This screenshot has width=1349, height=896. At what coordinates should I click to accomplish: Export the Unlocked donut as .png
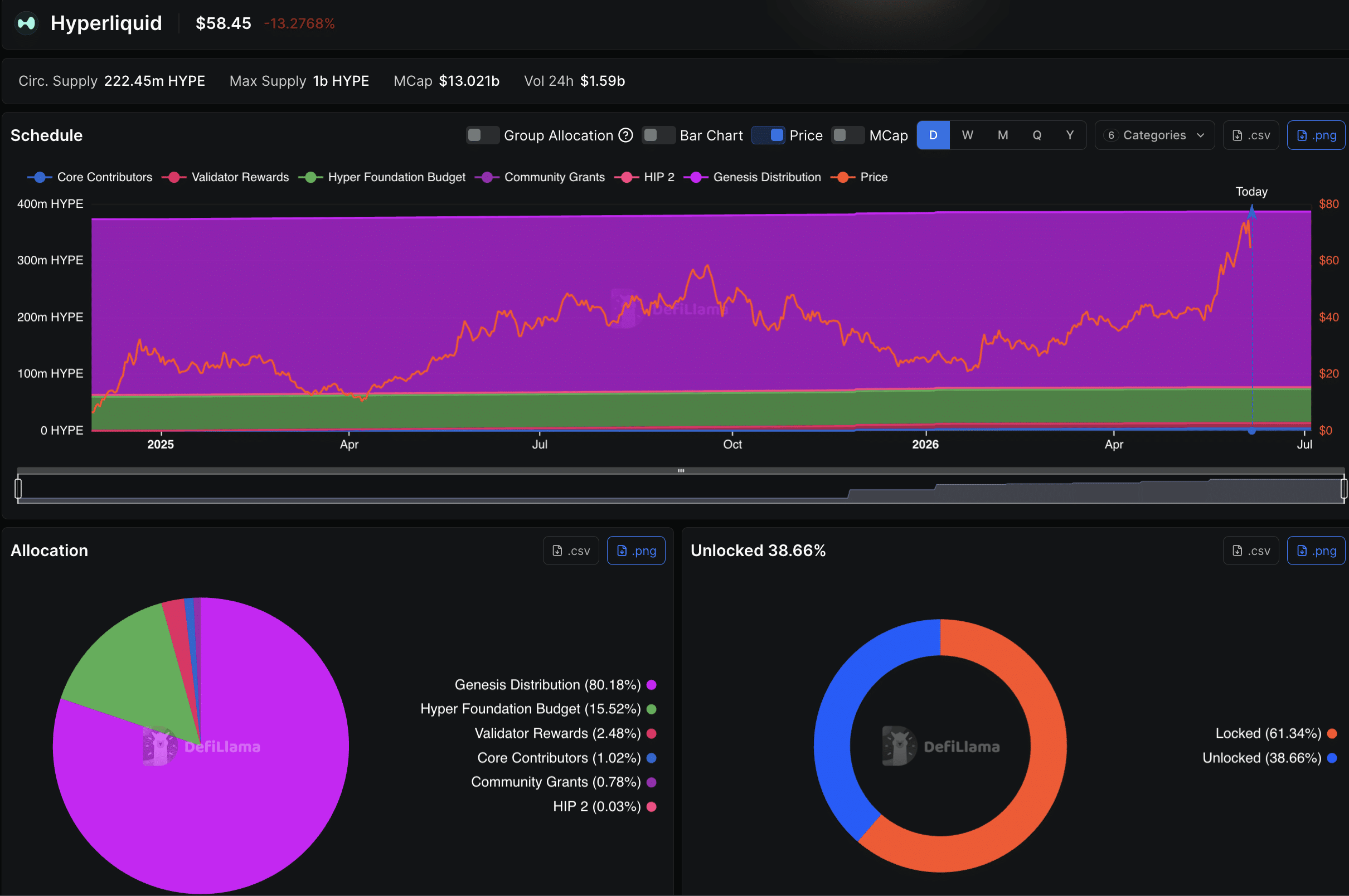point(1316,551)
